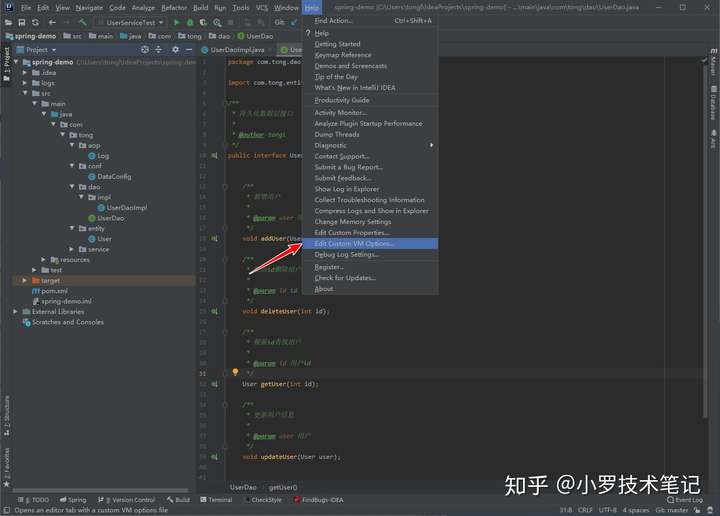Run with coverage icon in toolbar
This screenshot has height=516, width=720.
[203, 22]
